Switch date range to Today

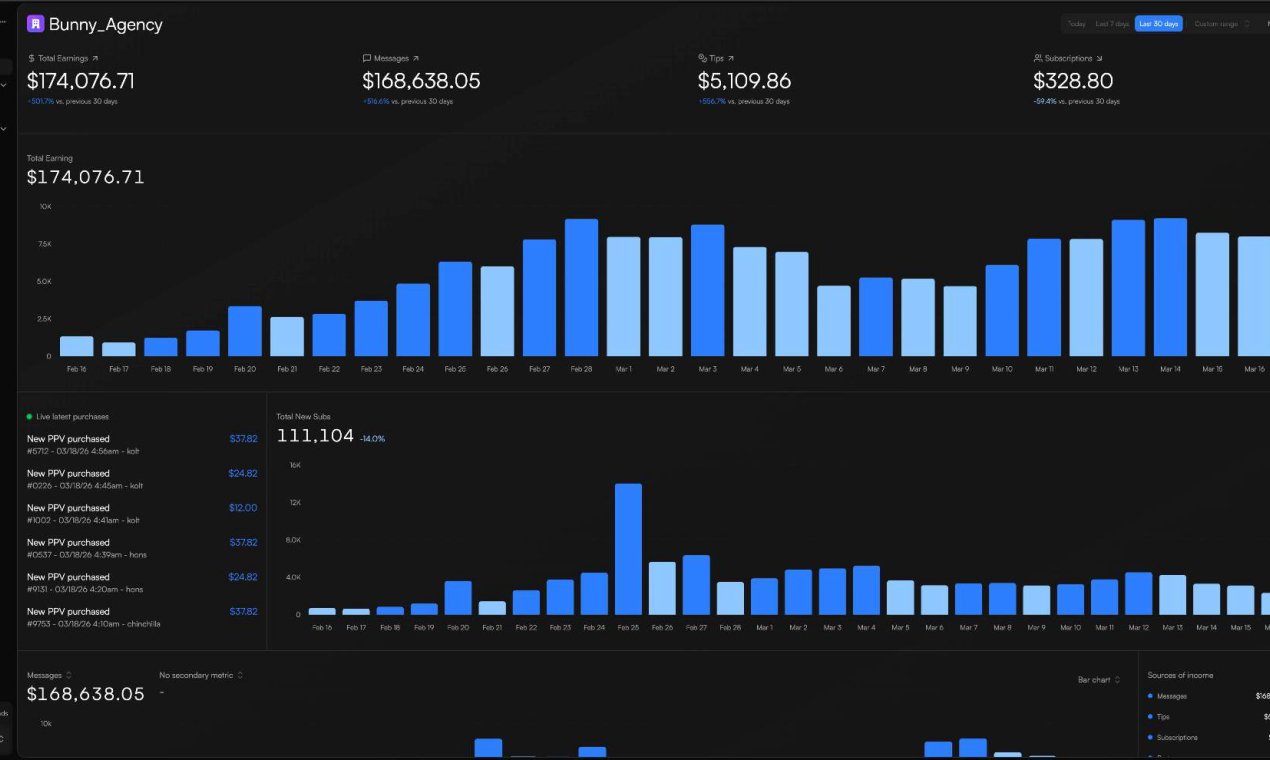(x=1076, y=24)
